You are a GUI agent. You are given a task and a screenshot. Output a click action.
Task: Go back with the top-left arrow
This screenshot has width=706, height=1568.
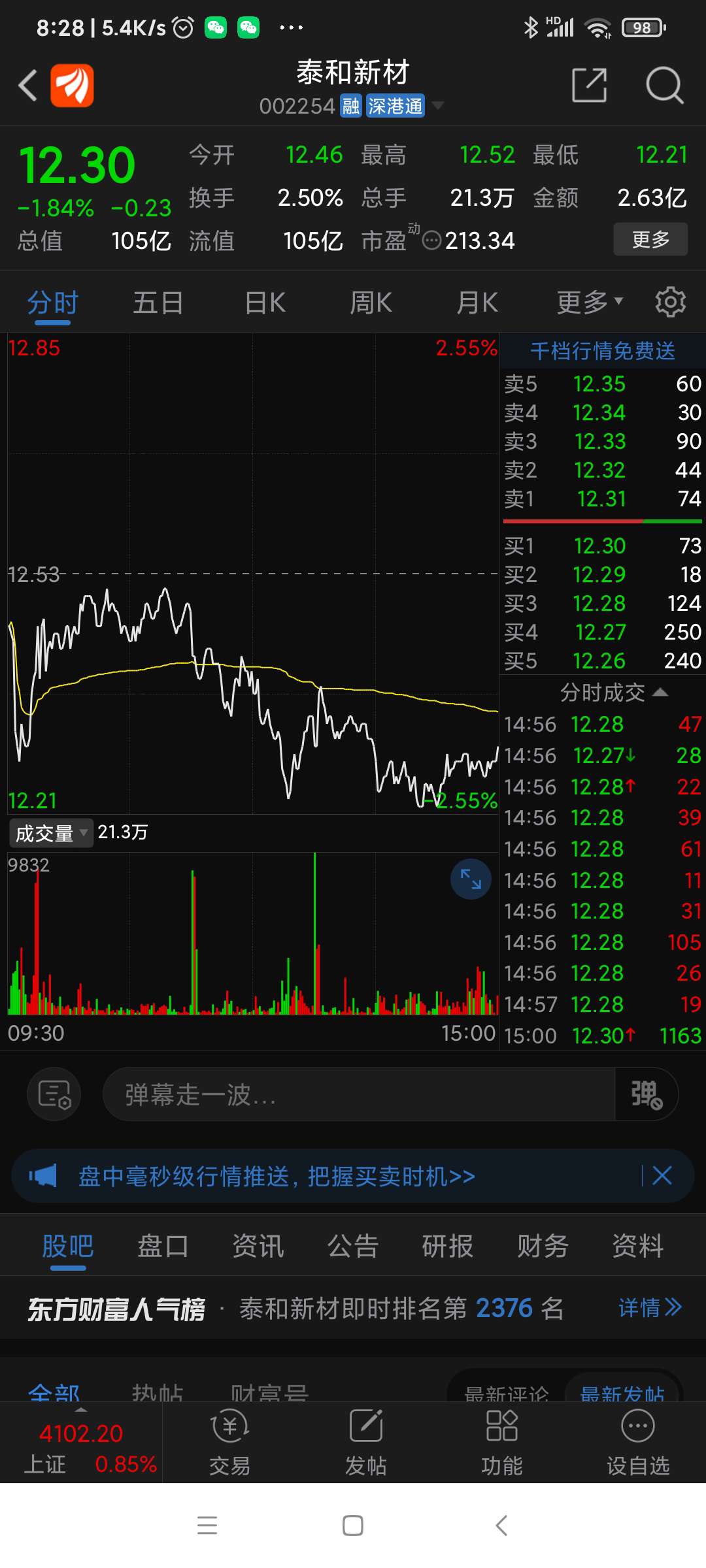(x=27, y=86)
